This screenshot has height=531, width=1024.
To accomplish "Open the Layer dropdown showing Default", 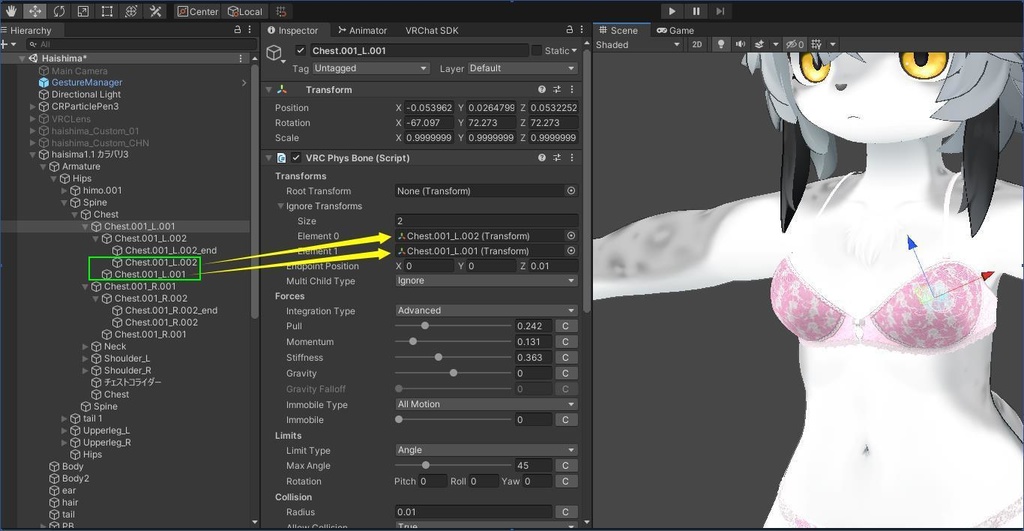I will pos(522,68).
